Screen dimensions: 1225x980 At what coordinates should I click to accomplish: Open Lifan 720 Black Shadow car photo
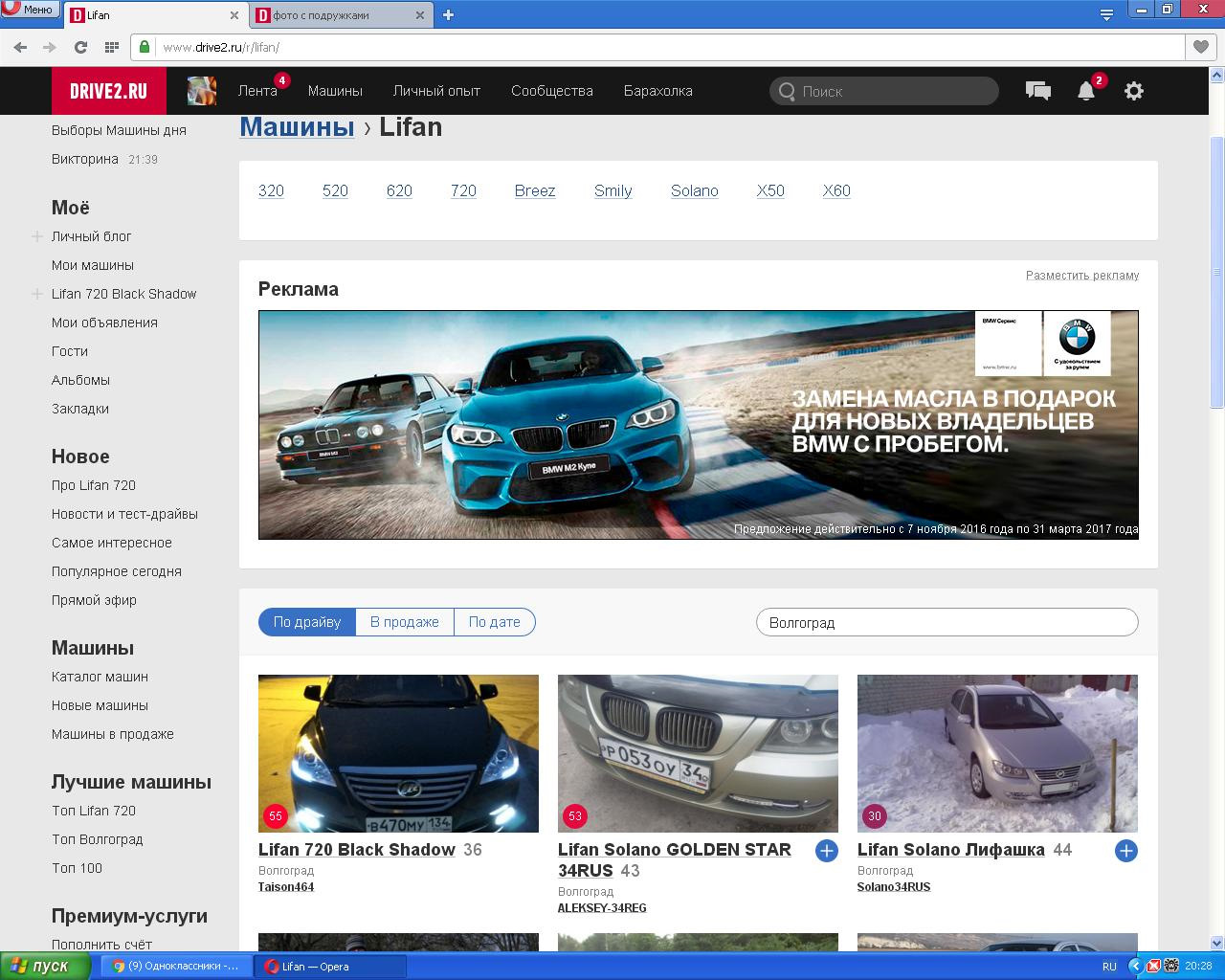point(398,753)
